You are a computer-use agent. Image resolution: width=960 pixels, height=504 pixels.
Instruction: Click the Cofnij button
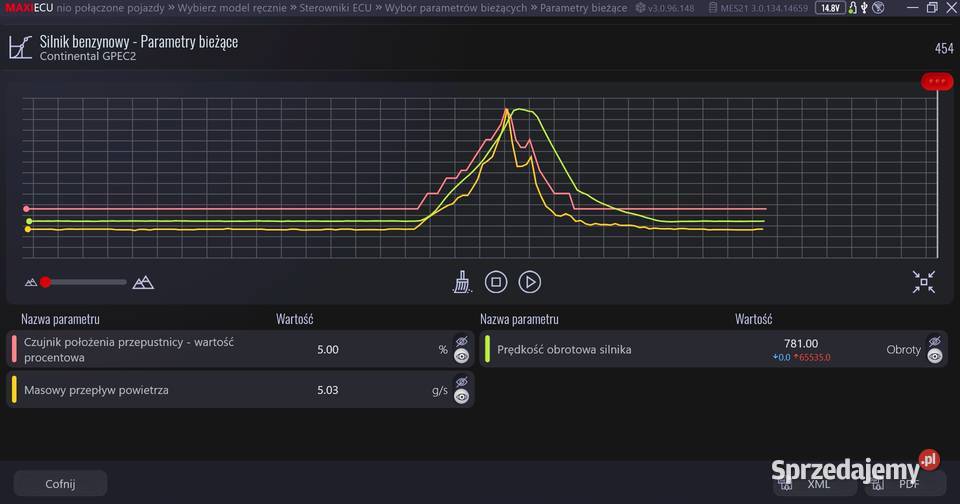pyautogui.click(x=60, y=484)
